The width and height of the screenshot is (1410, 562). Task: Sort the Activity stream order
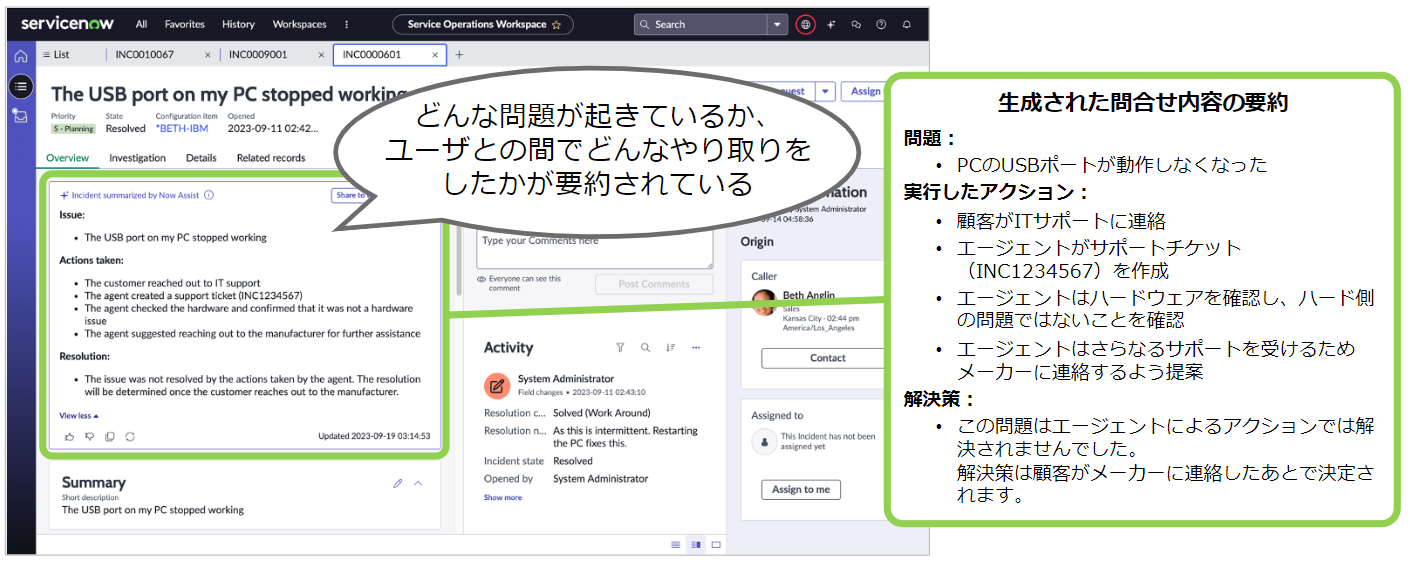(671, 348)
